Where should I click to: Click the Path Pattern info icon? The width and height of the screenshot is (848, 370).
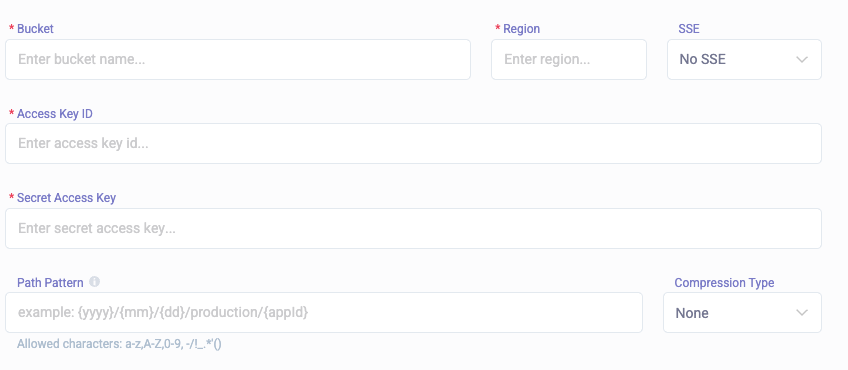pyautogui.click(x=94, y=282)
